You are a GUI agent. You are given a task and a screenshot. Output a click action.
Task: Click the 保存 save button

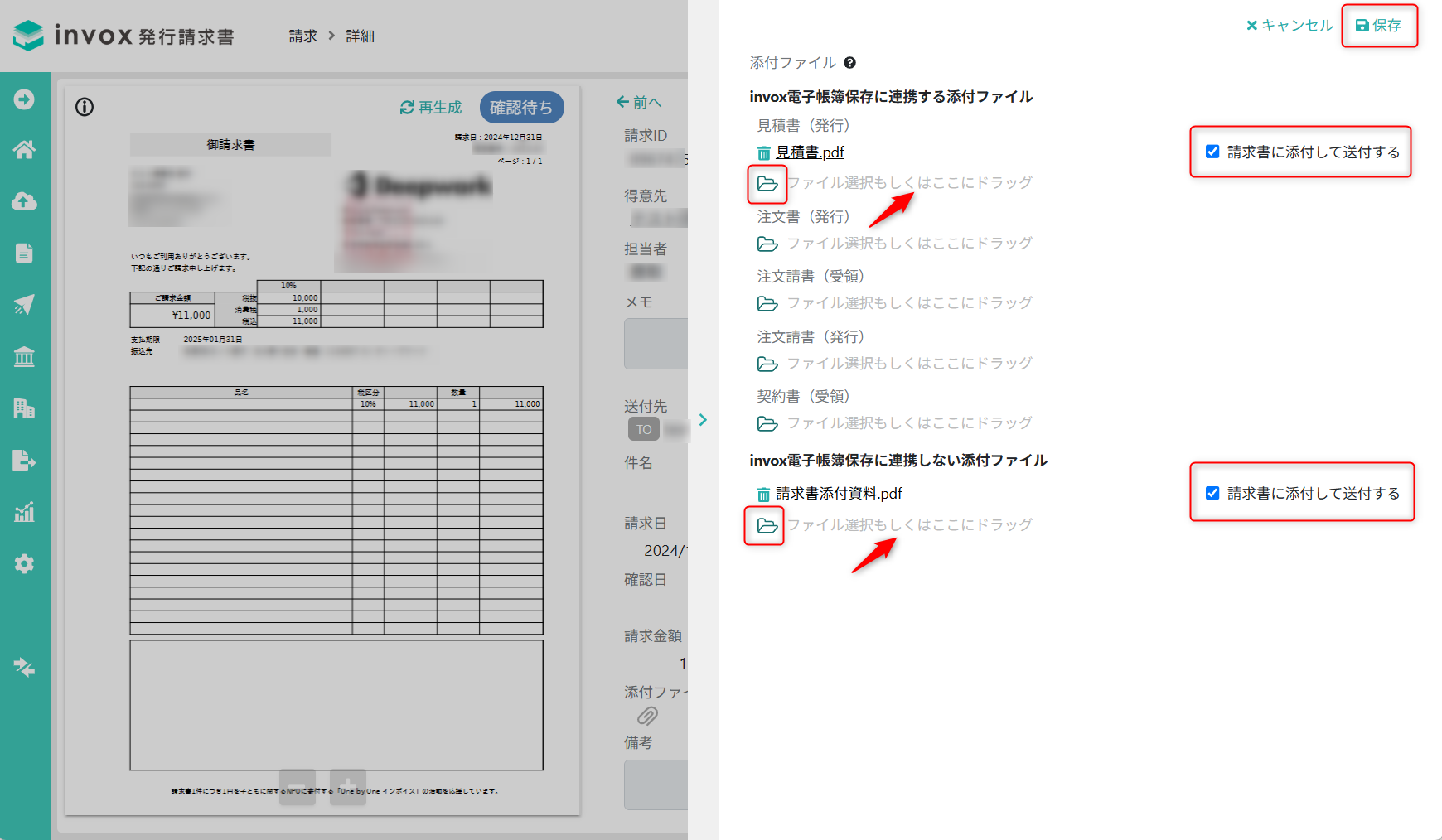(x=1379, y=26)
